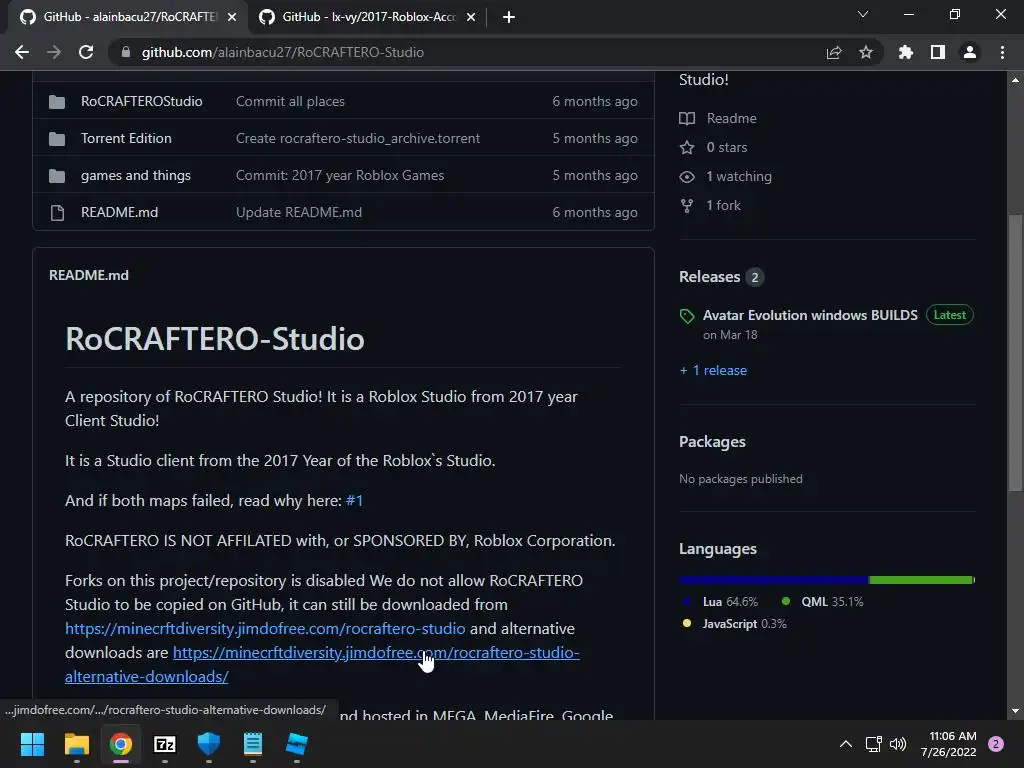
Task: Click the eye icon beside 1 watching
Action: click(687, 176)
